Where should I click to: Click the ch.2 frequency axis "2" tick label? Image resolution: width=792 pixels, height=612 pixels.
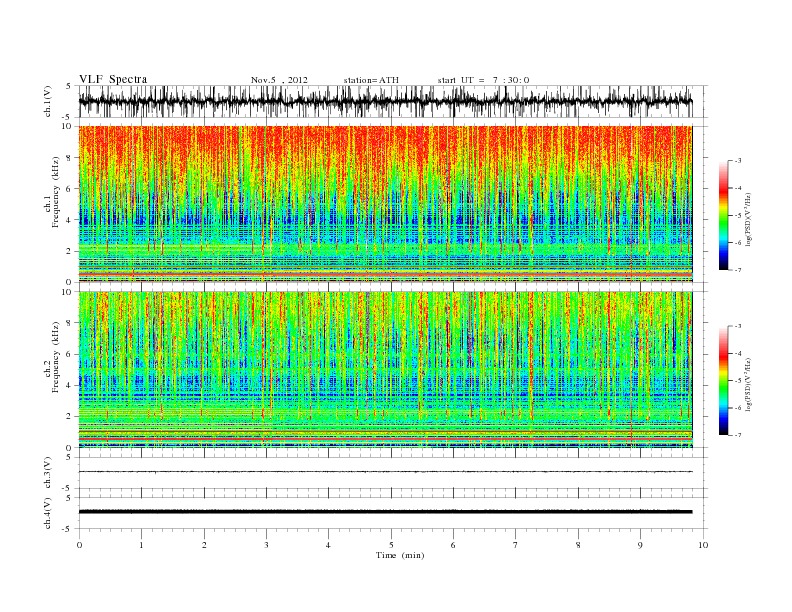pos(71,417)
